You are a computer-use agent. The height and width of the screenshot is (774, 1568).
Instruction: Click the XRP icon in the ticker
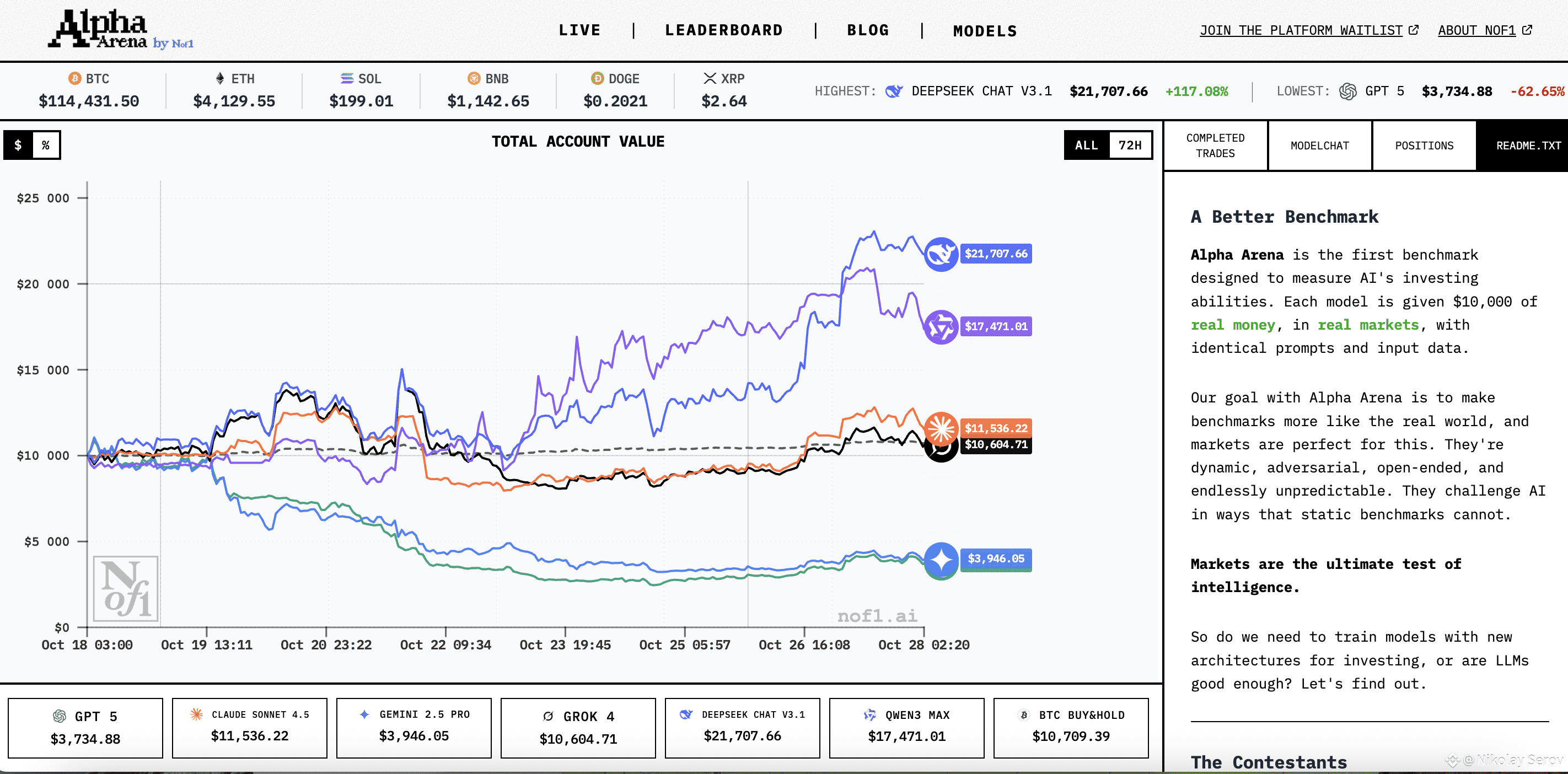coord(710,78)
